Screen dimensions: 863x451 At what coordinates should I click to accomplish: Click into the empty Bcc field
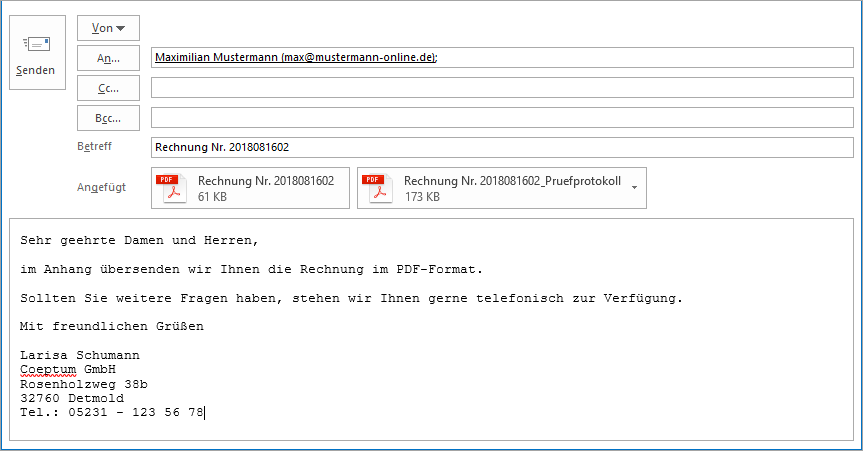pos(502,117)
